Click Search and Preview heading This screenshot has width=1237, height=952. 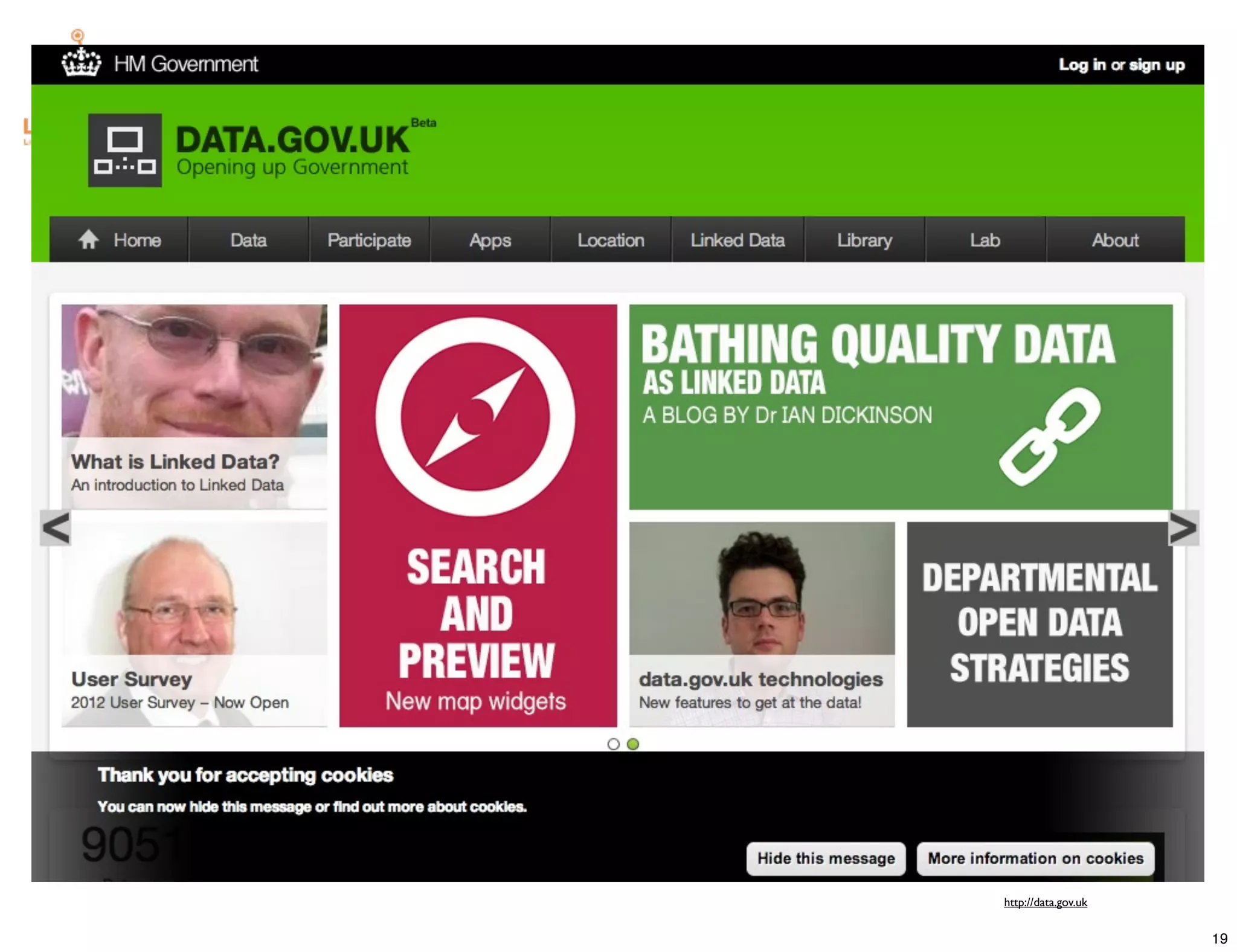pos(476,614)
